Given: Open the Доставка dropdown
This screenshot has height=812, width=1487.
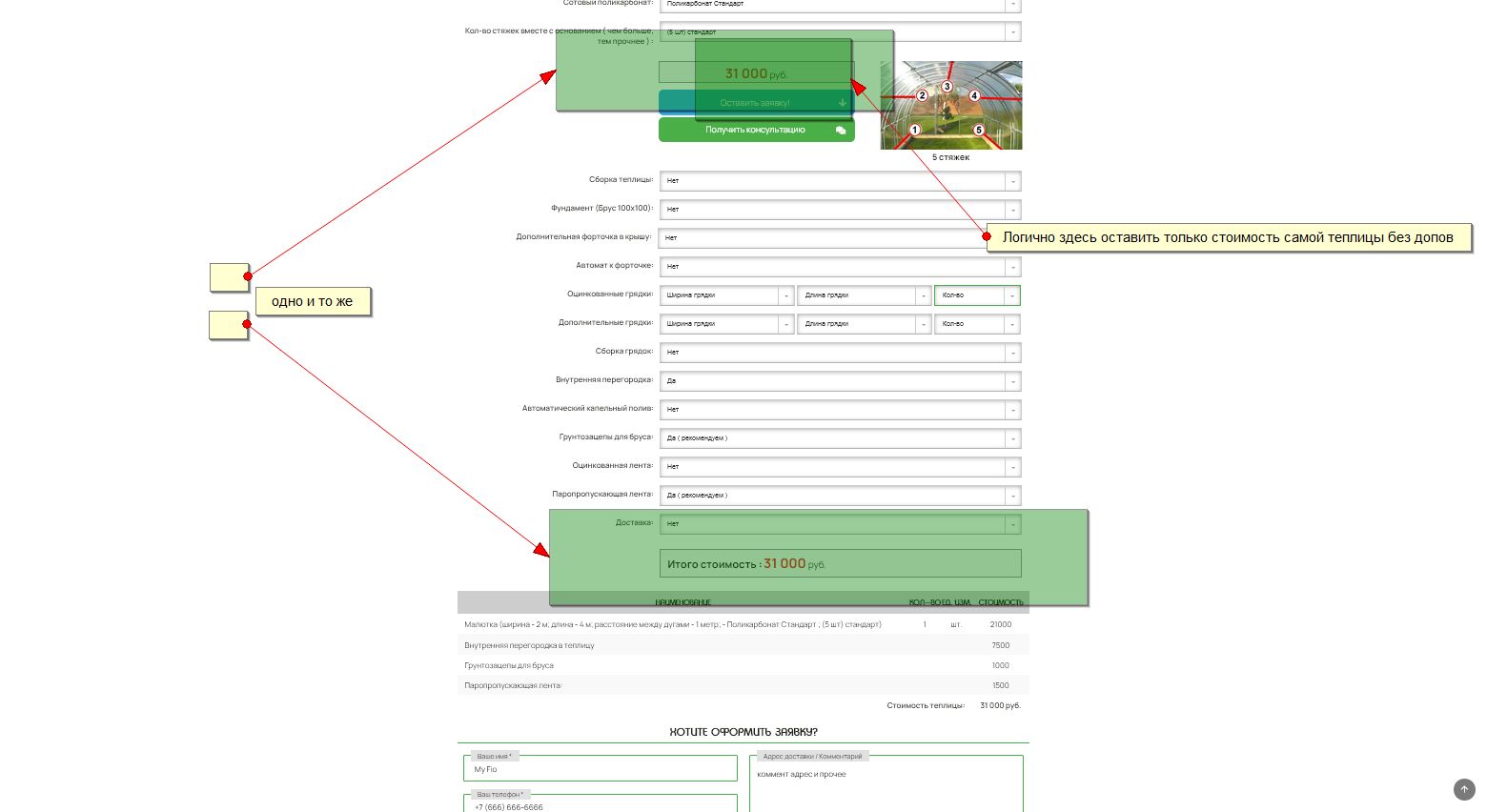Looking at the screenshot, I should pyautogui.click(x=840, y=524).
